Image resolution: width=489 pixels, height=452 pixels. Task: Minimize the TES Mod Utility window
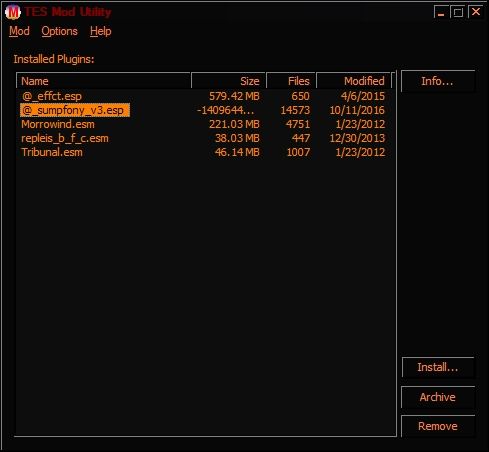pyautogui.click(x=441, y=12)
